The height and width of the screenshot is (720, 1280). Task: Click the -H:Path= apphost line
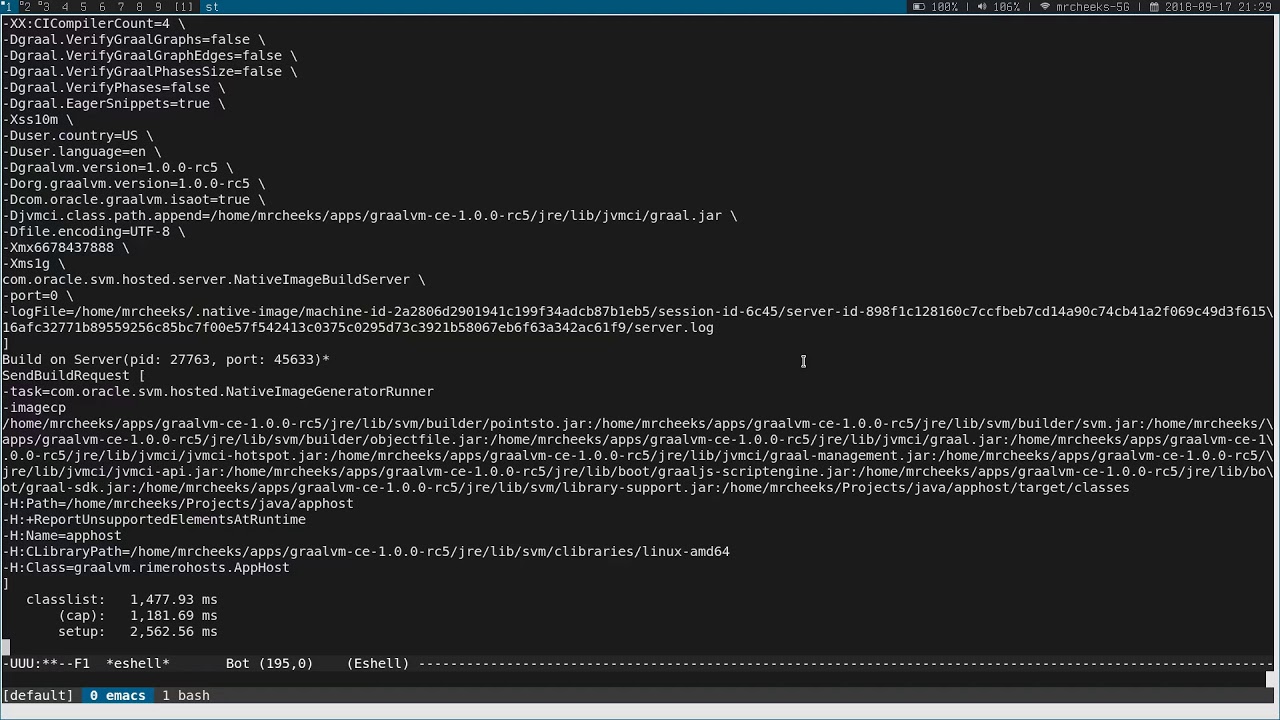(x=178, y=503)
